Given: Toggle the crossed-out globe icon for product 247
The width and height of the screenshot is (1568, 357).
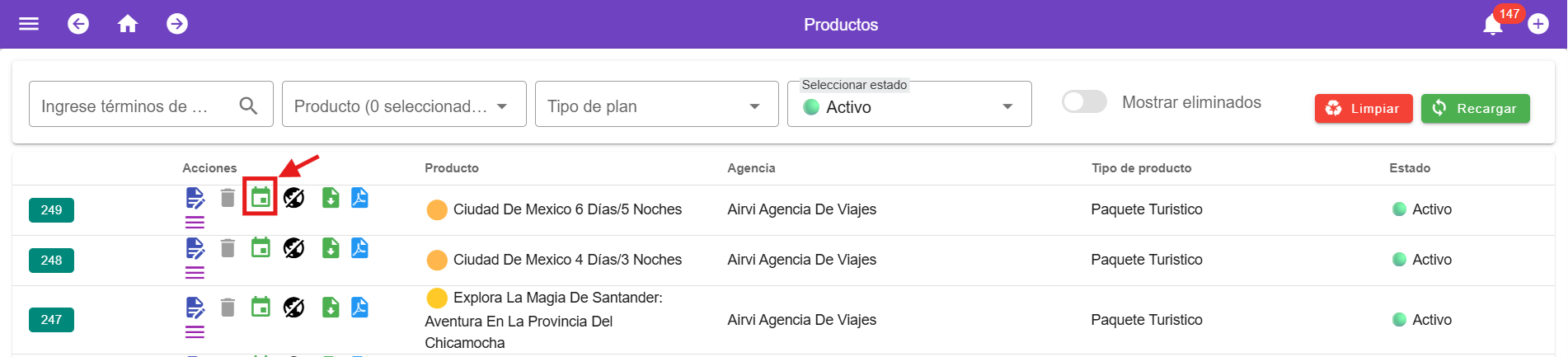Looking at the screenshot, I should 294,308.
